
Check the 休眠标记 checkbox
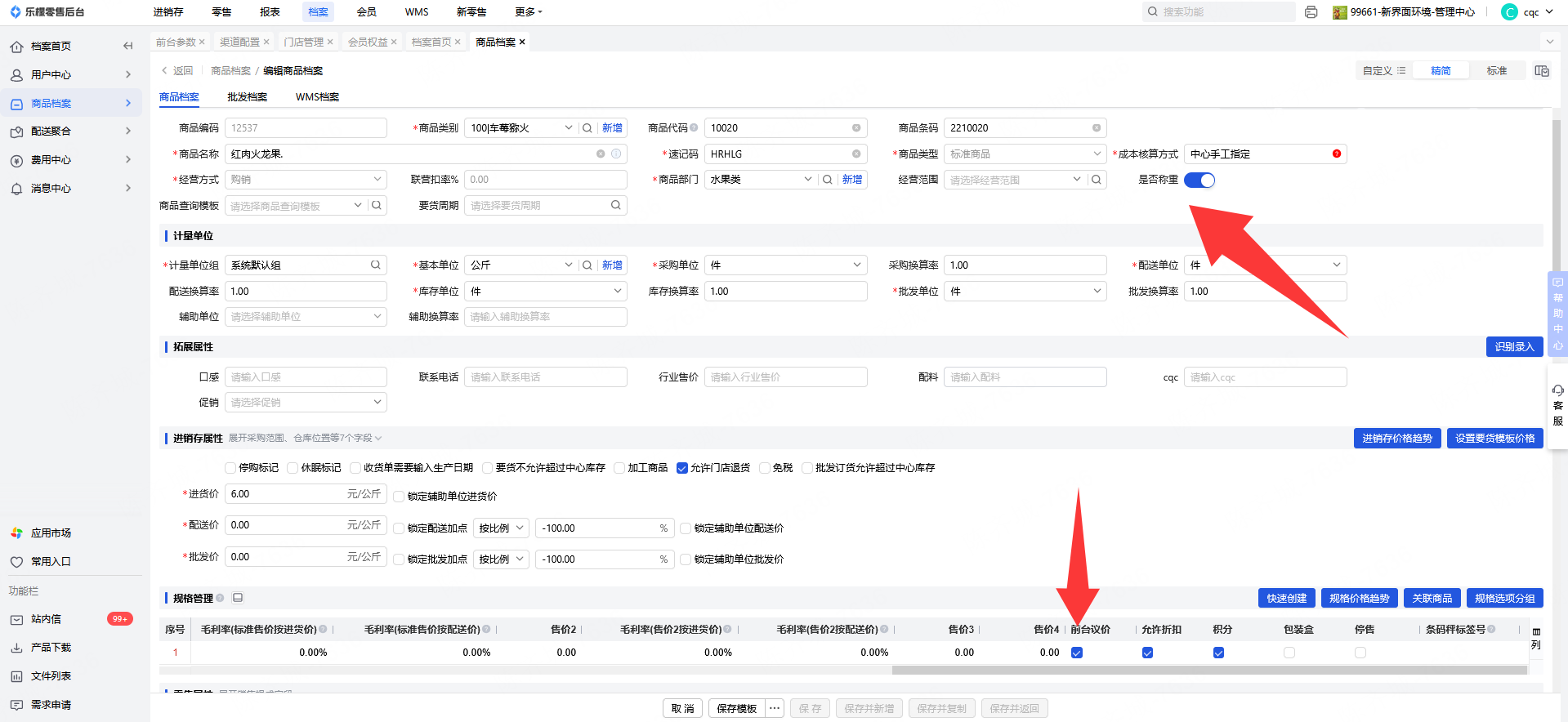[x=293, y=468]
